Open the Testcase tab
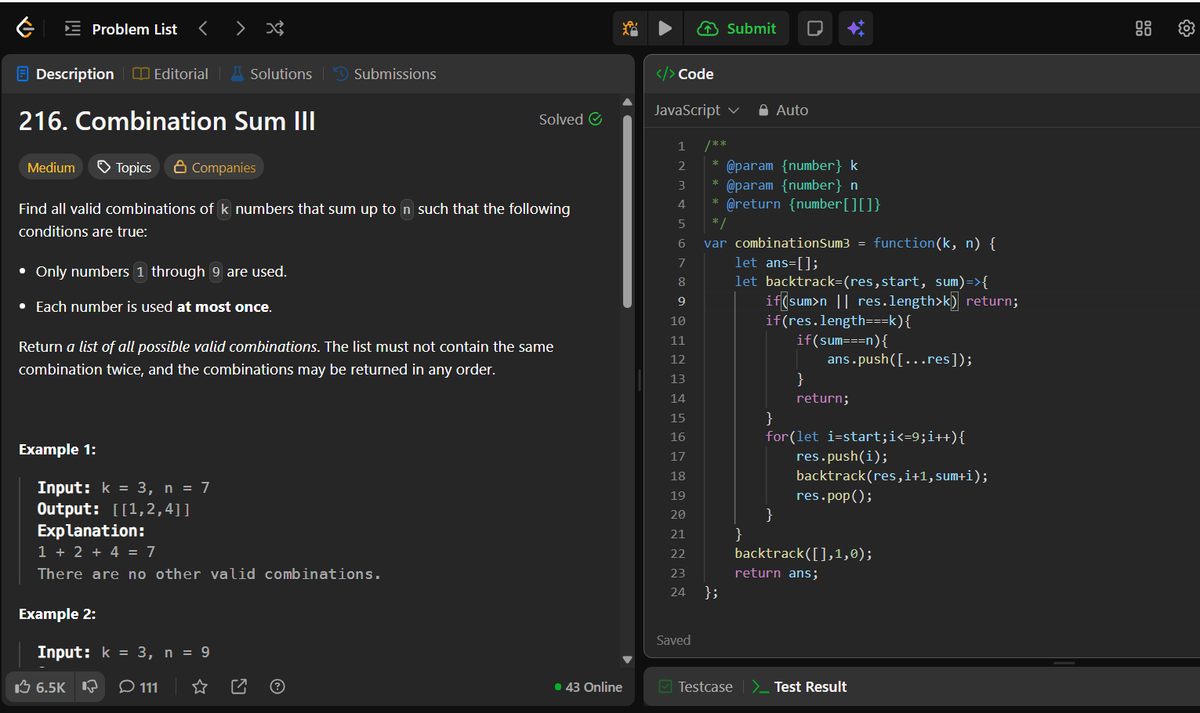 click(x=704, y=687)
